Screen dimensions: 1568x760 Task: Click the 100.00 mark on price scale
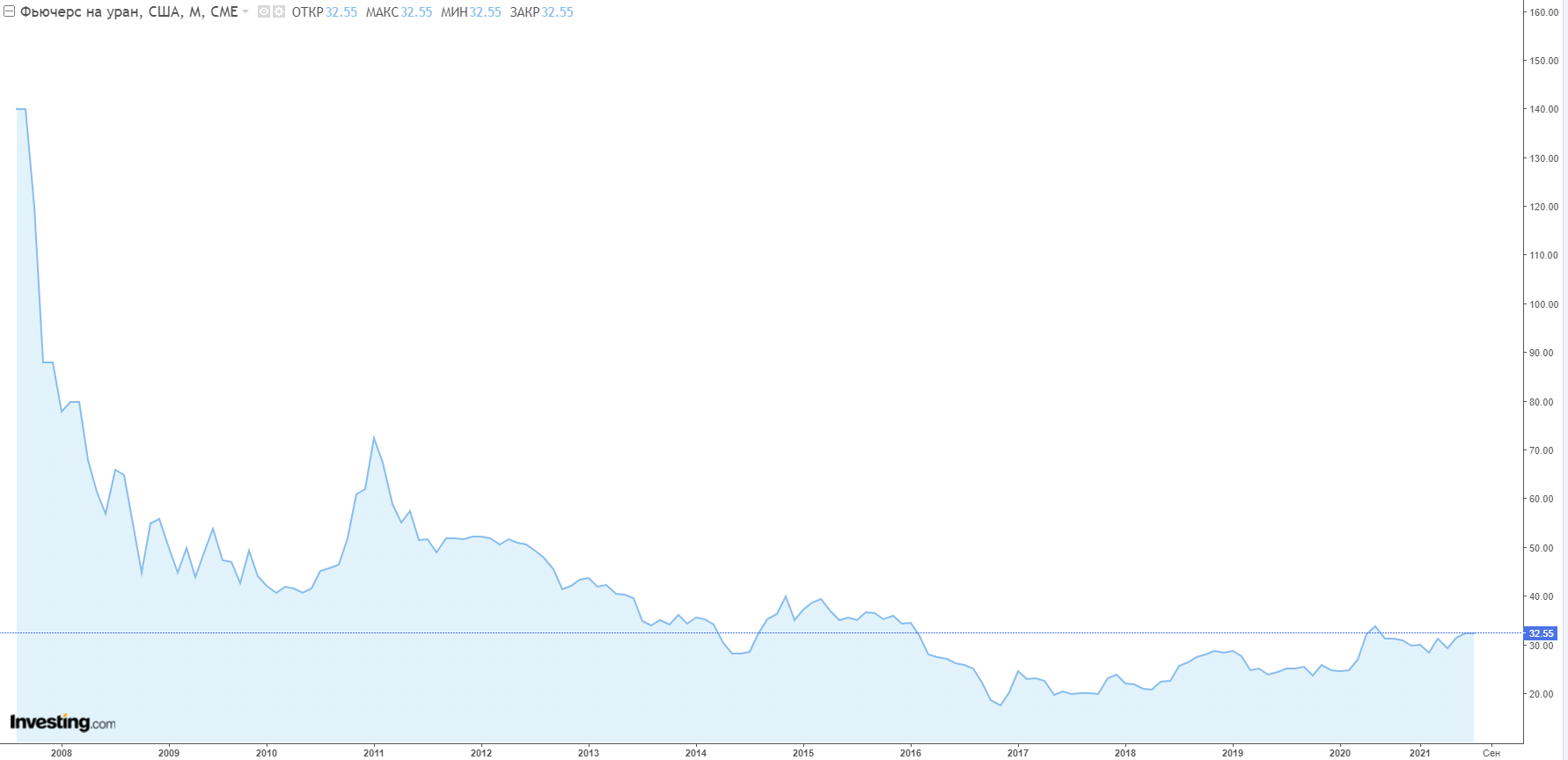pyautogui.click(x=1544, y=304)
